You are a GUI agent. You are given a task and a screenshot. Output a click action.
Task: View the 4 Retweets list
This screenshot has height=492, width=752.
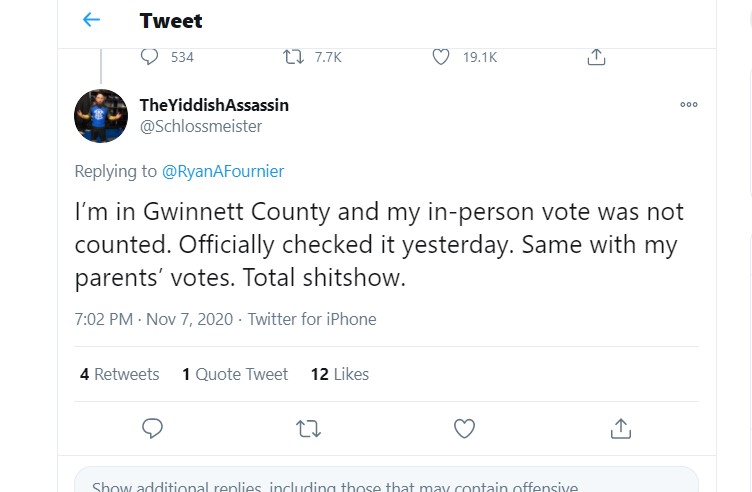(119, 374)
